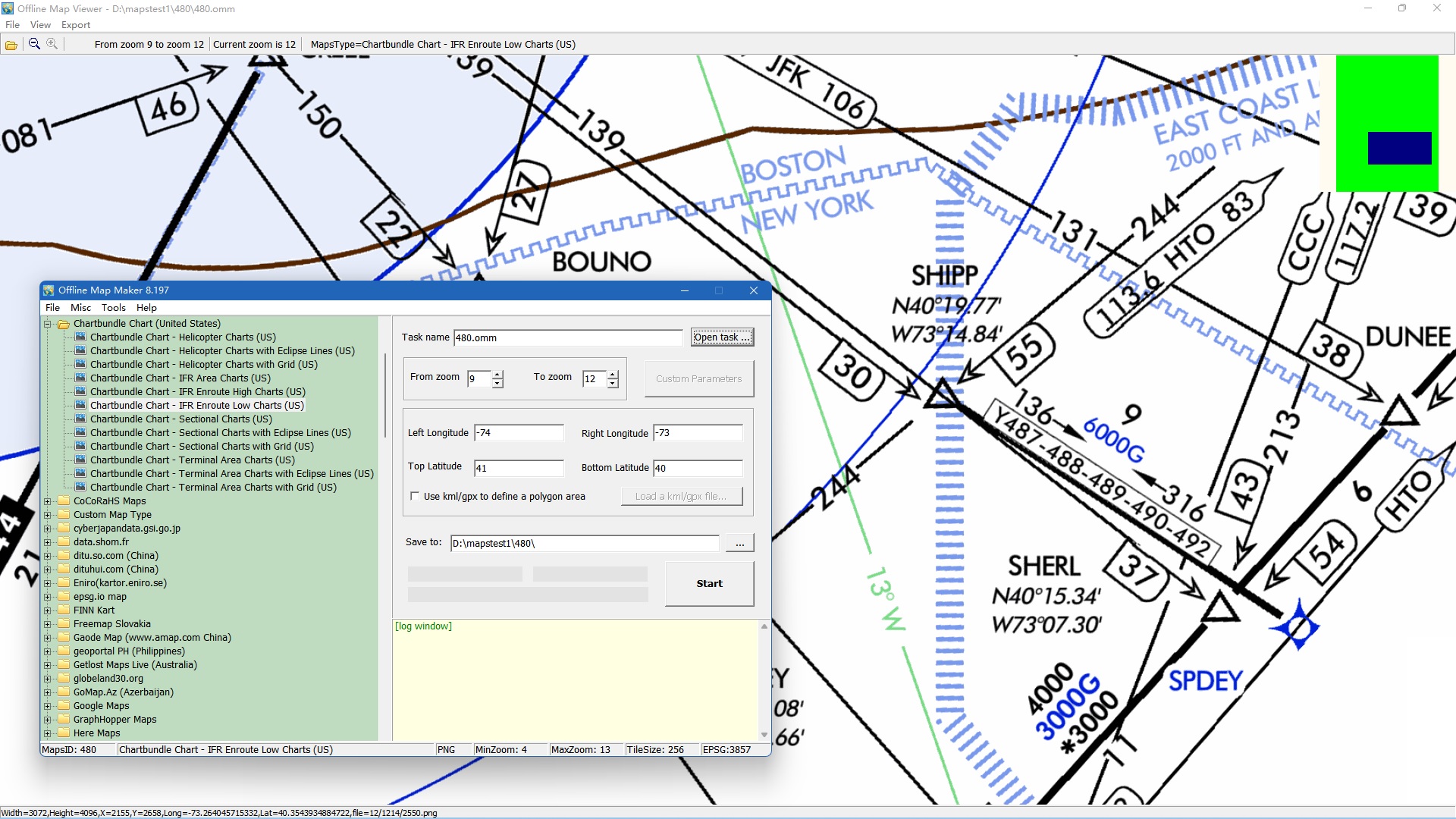Click the Terminal Area Charts (US) map icon
This screenshot has width=1456, height=819.
(x=80, y=460)
